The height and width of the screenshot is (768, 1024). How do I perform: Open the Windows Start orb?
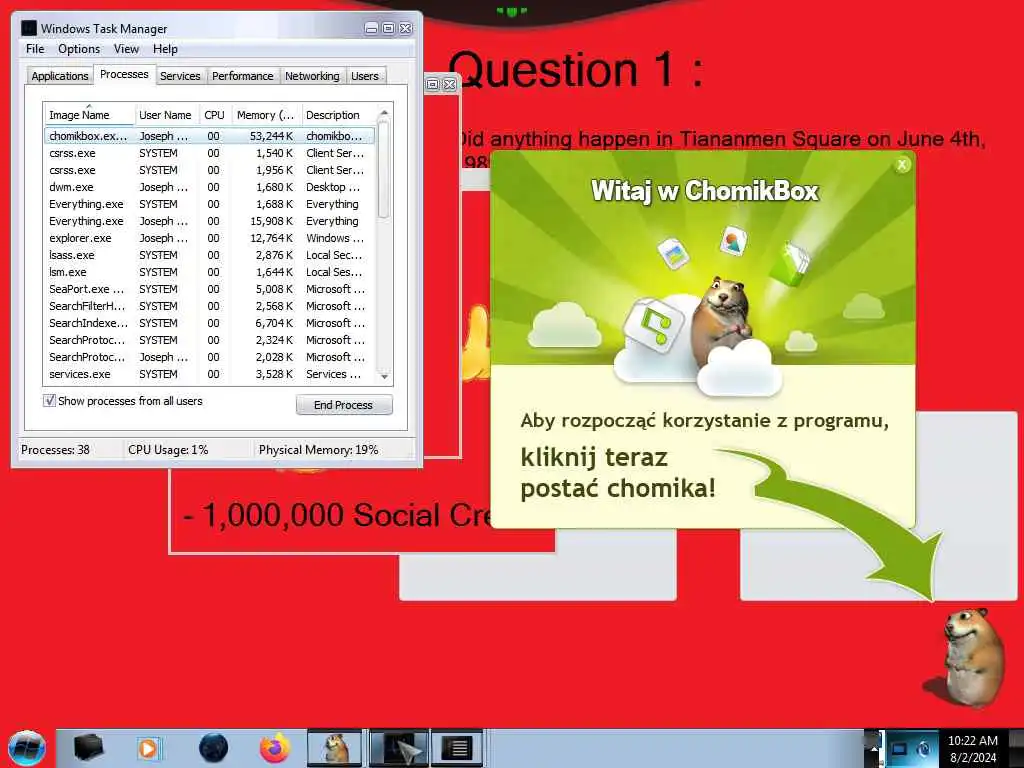27,748
